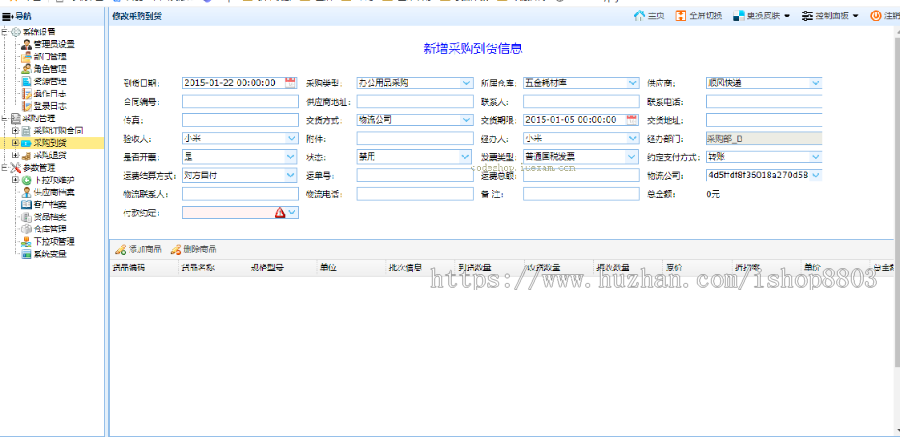Viewport: 900px width, 437px height.
Task: Click into the 供应商地址 input field
Action: pyautogui.click(x=415, y=102)
